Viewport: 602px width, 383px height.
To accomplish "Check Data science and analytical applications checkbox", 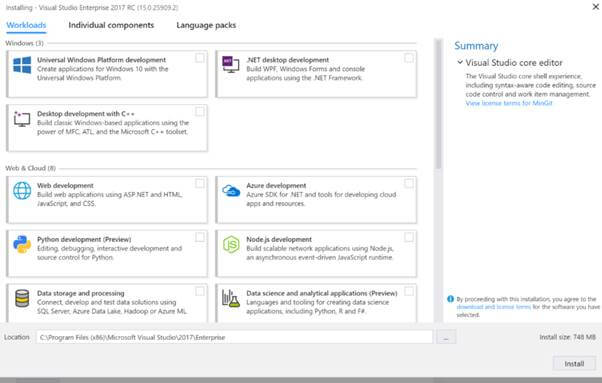I will coord(409,291).
